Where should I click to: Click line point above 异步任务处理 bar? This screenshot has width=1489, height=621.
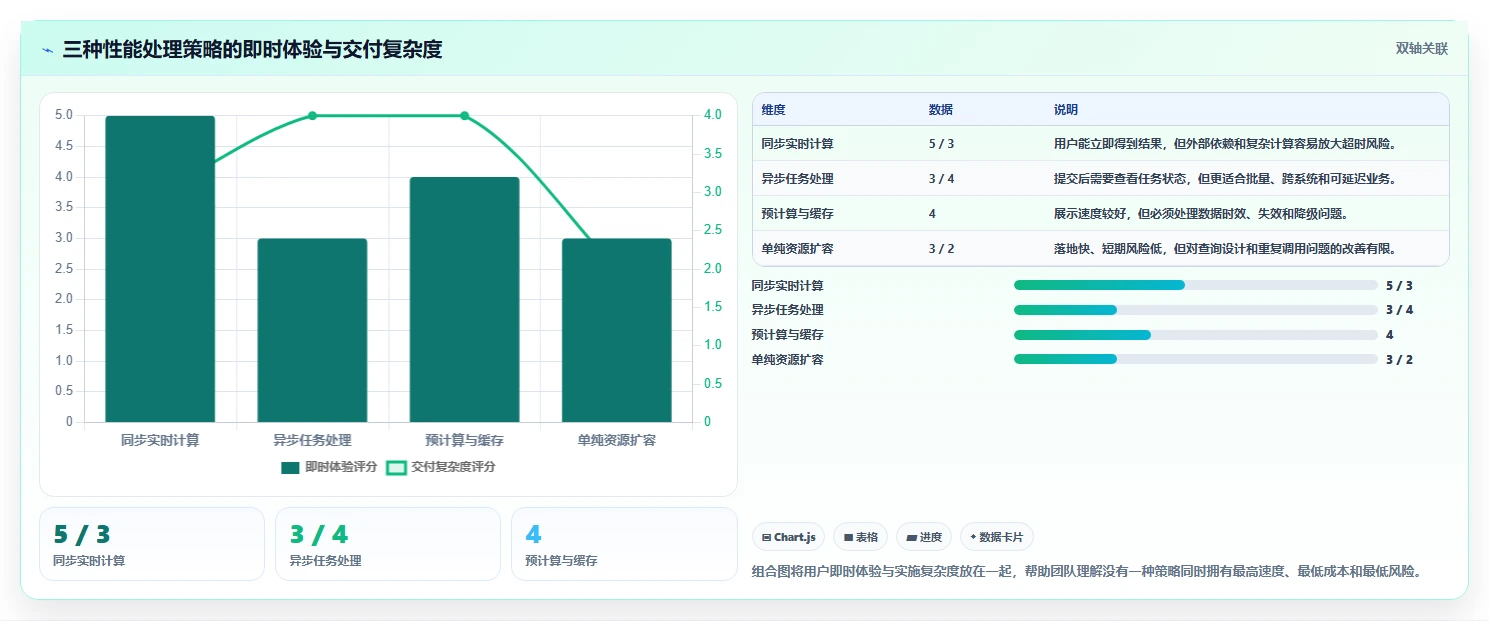coord(312,116)
